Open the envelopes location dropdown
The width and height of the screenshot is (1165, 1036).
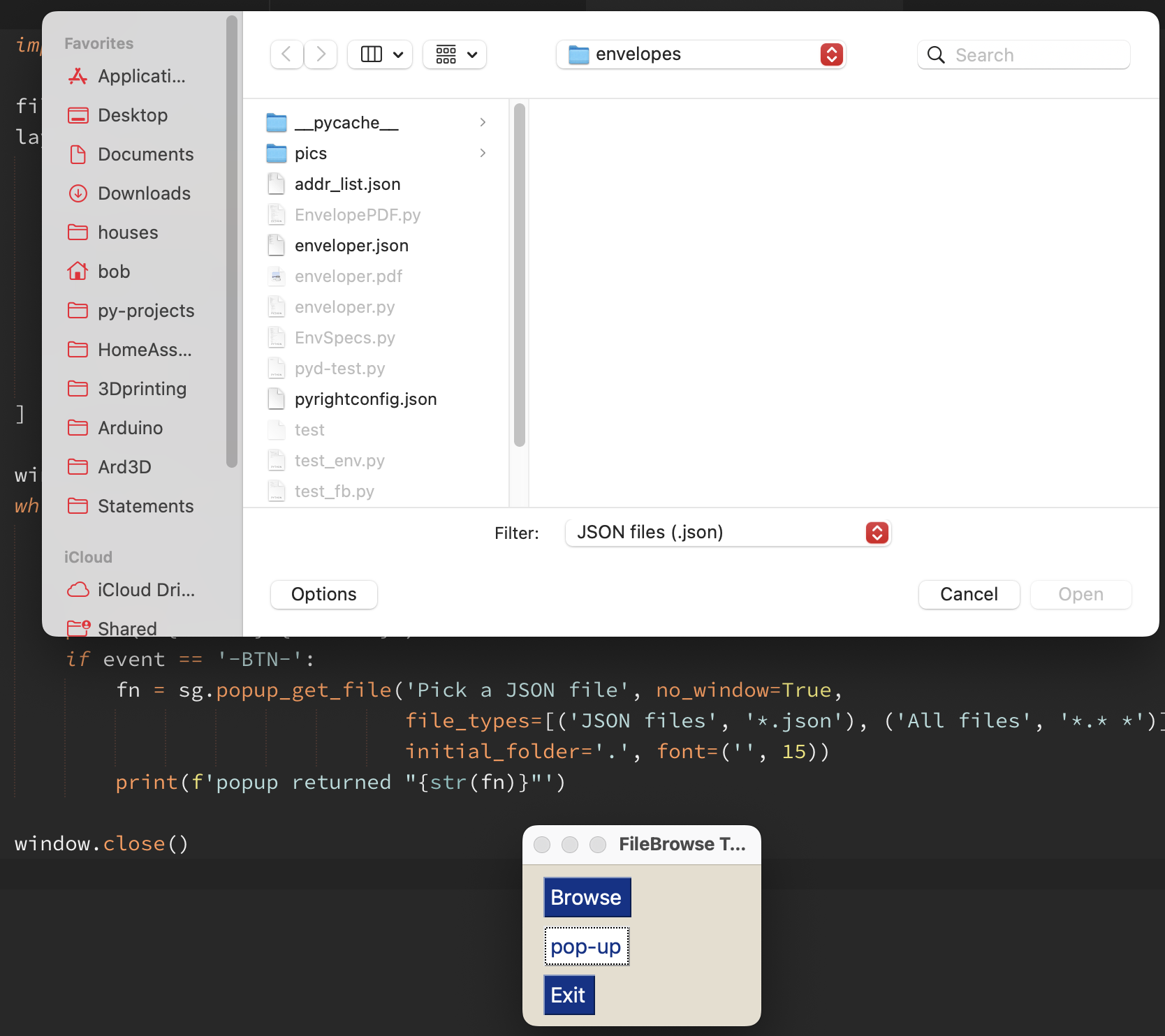[x=831, y=54]
